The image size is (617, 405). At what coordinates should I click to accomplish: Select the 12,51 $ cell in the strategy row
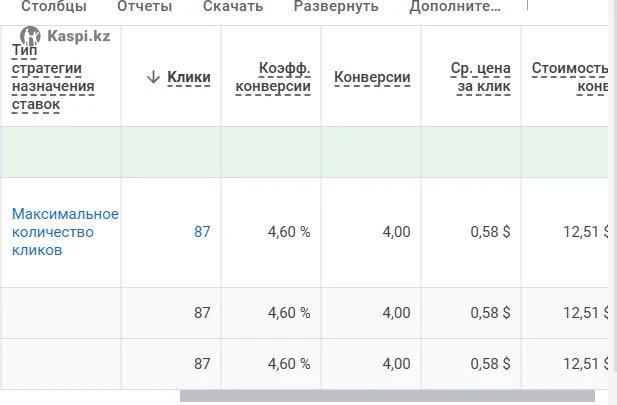(585, 232)
